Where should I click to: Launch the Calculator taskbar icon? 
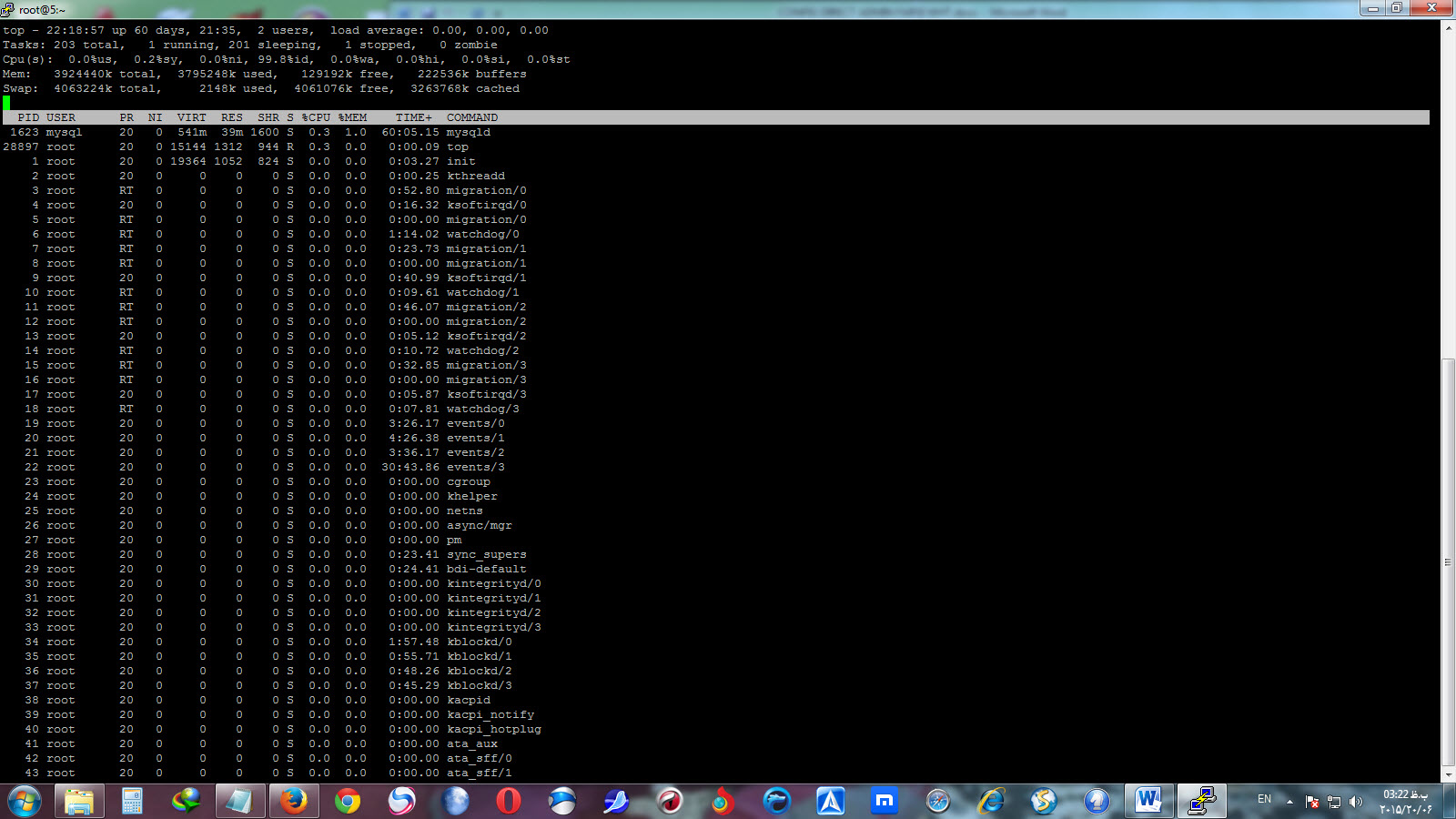coord(132,802)
